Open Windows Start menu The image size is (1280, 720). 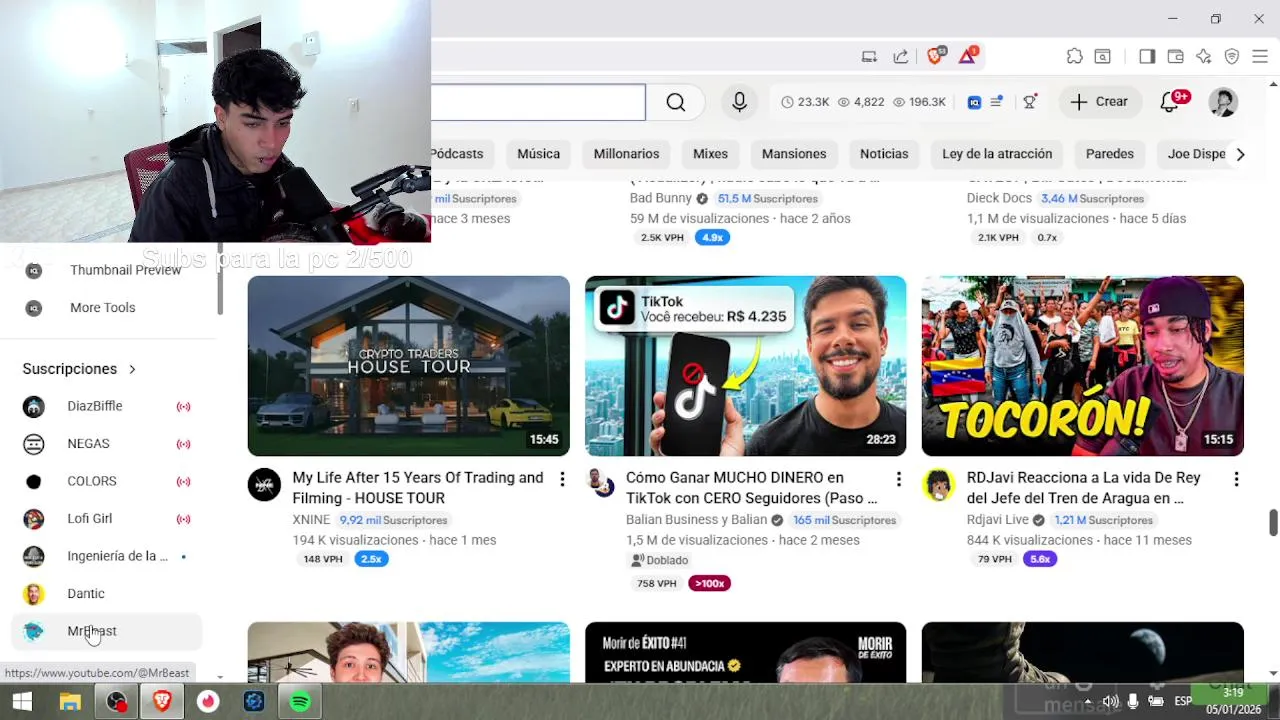22,702
